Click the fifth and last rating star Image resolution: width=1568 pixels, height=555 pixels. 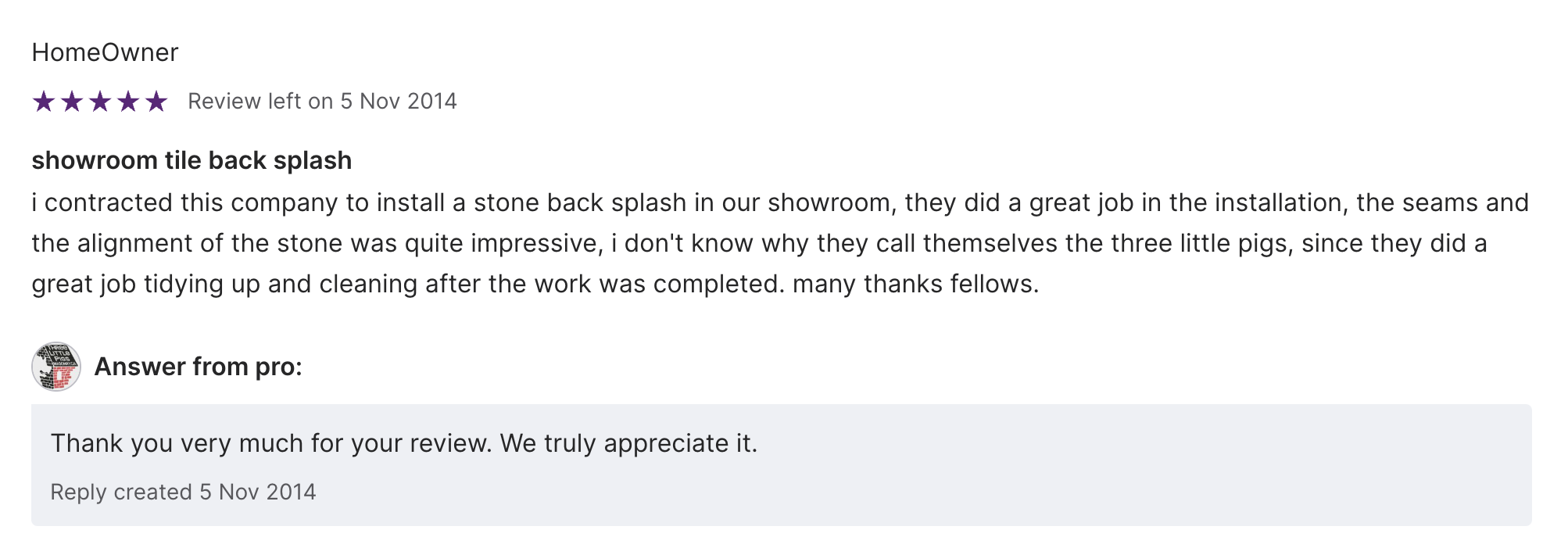(x=156, y=102)
